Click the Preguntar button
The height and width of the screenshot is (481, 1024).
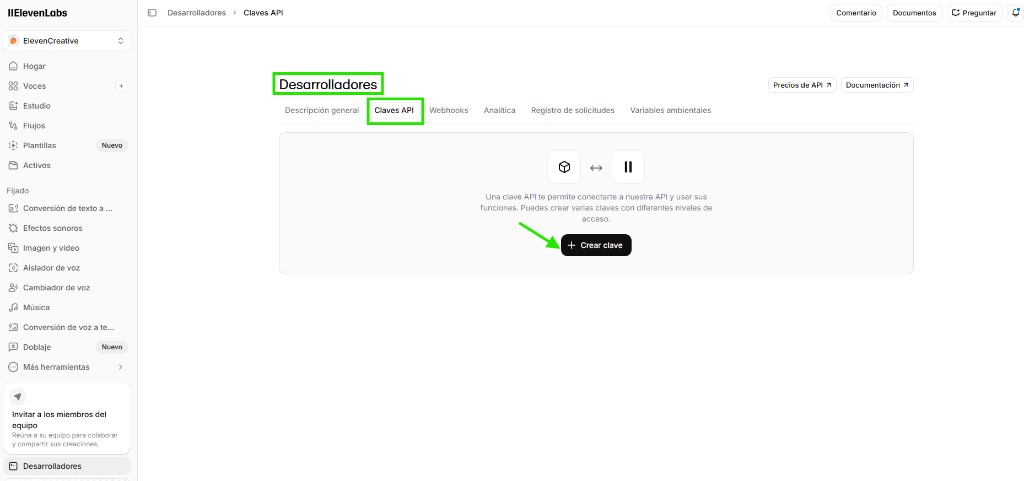pos(974,13)
